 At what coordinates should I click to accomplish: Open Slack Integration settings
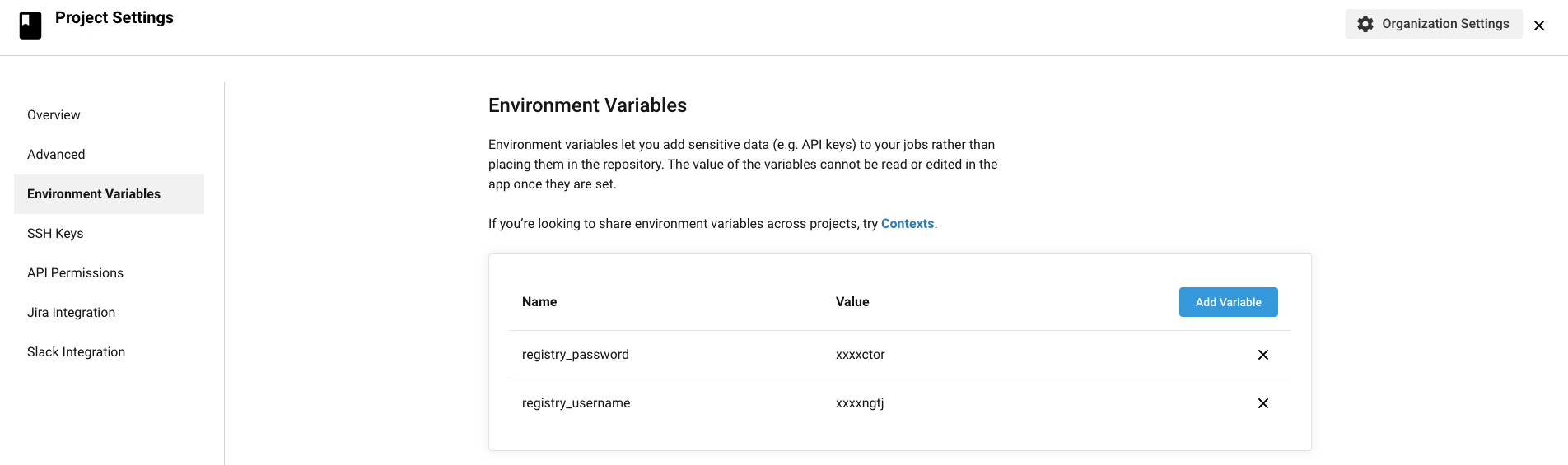(76, 352)
